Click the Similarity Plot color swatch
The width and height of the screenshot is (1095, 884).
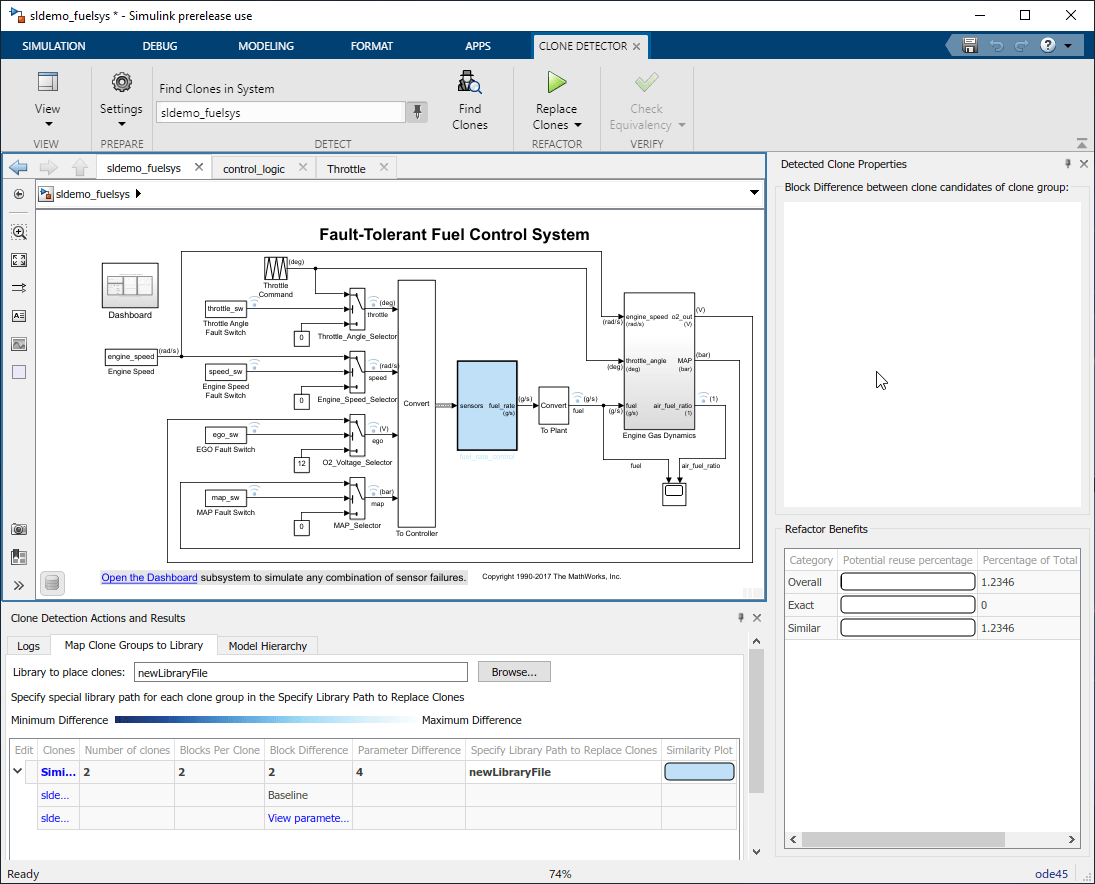(699, 772)
